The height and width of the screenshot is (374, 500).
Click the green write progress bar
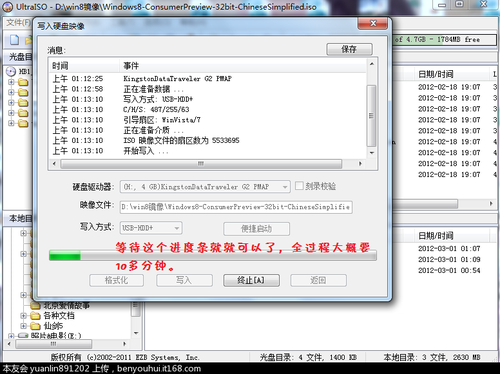[x=213, y=256]
